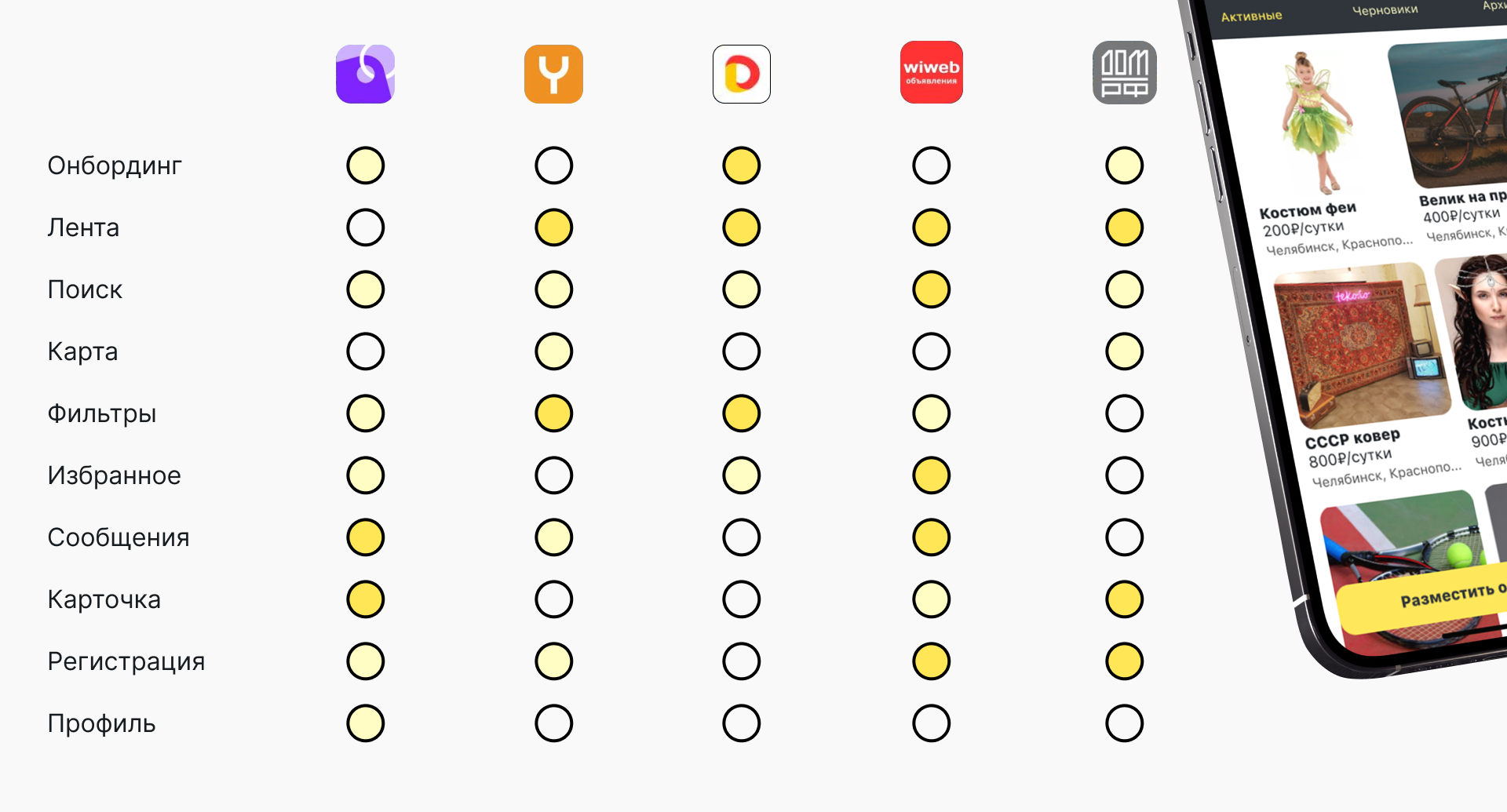Select Лента circle under orange Y app

coord(554,228)
